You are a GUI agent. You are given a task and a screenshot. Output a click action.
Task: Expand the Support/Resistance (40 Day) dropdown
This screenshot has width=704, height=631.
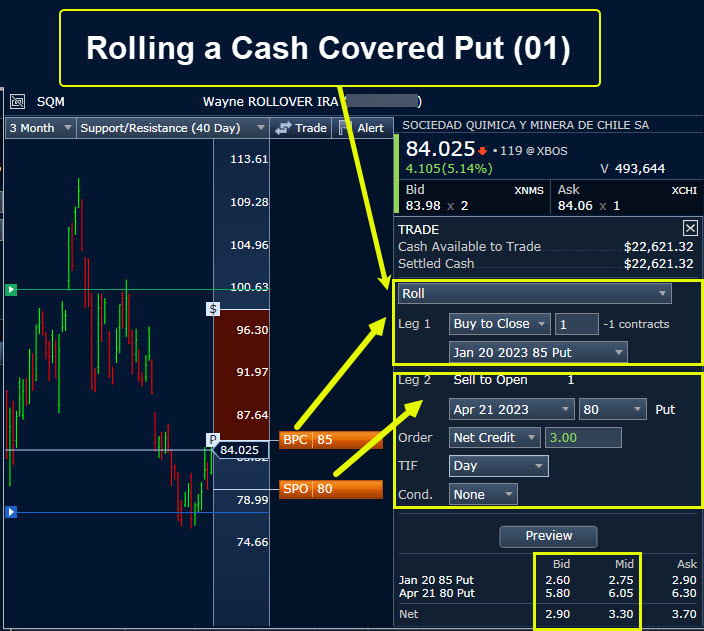173,128
